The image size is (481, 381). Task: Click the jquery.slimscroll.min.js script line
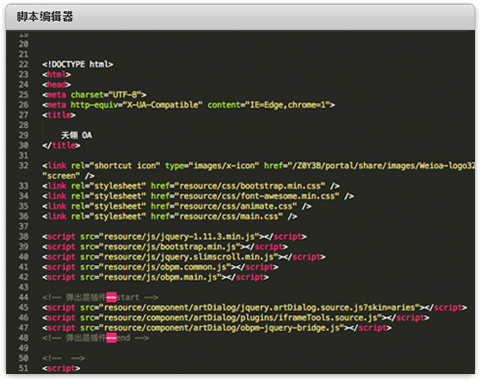[184, 257]
